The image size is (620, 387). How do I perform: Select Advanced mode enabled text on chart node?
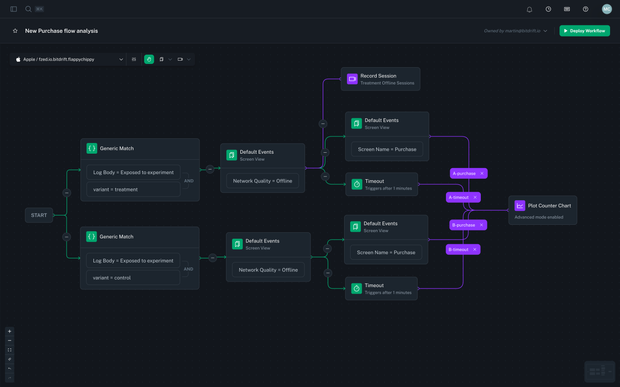539,217
